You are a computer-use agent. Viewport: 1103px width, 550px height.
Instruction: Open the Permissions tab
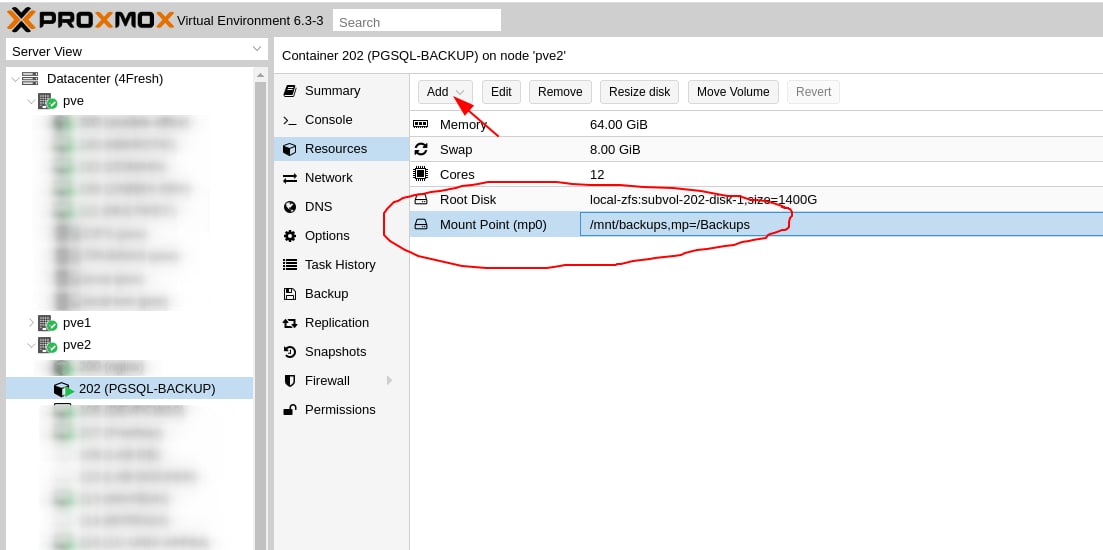tap(341, 409)
